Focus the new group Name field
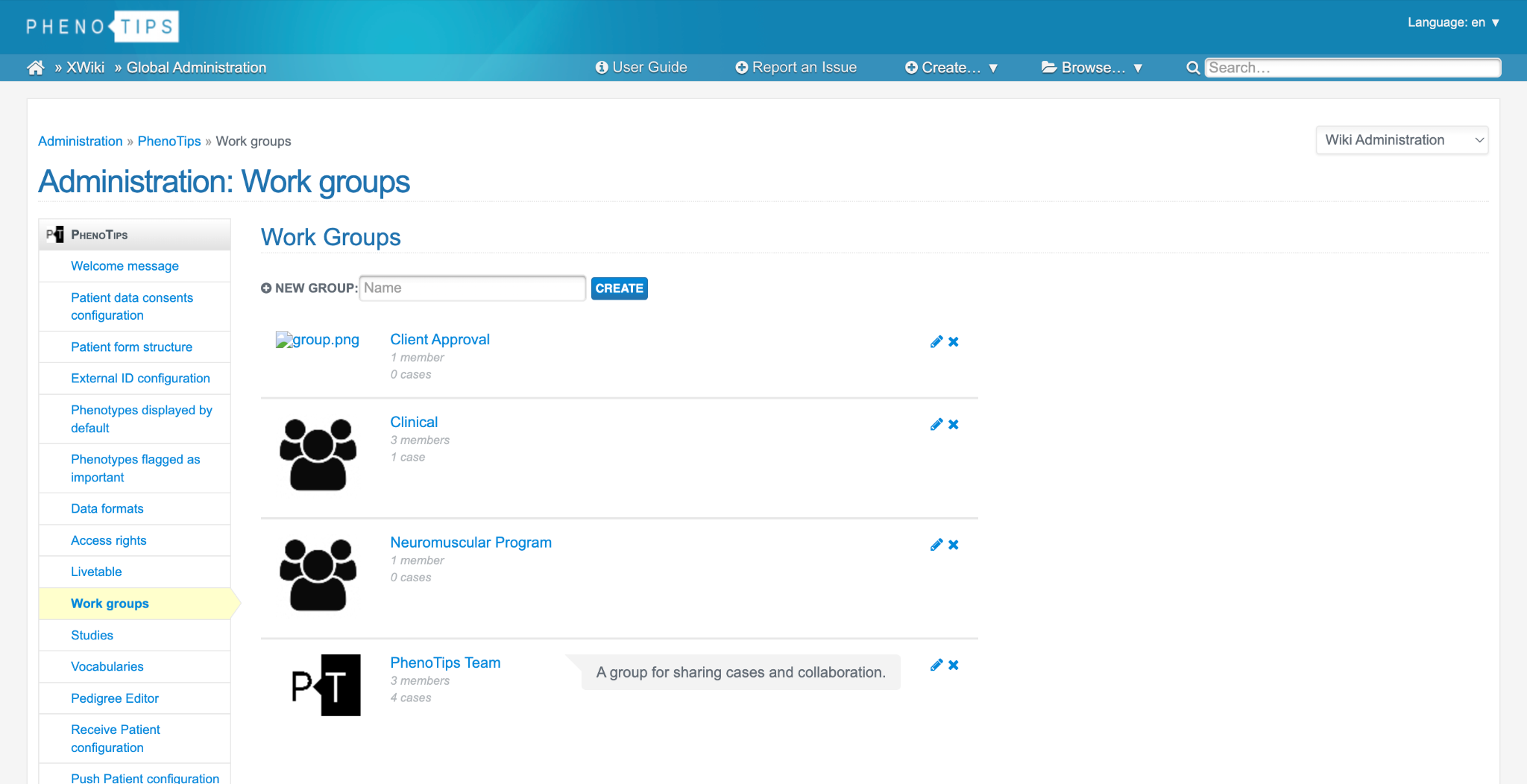This screenshot has height=784, width=1527. [x=473, y=288]
